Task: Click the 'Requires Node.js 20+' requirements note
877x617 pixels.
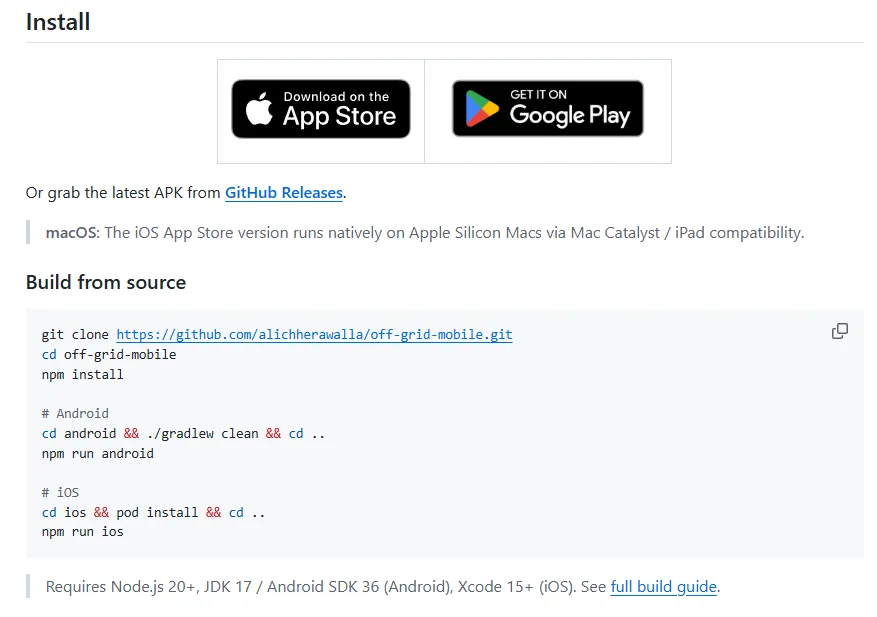Action: (383, 587)
